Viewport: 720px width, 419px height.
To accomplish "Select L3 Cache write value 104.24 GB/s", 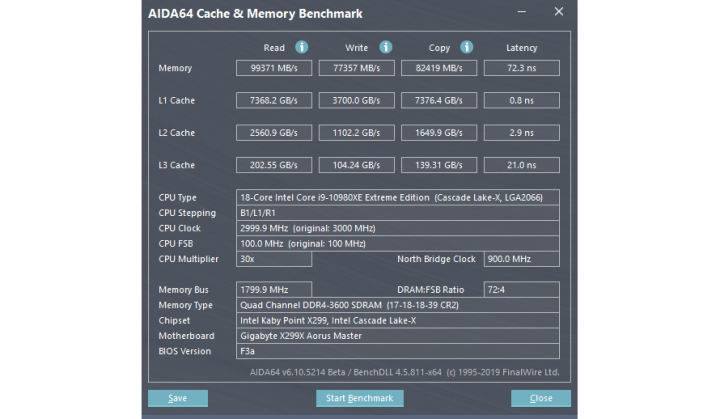I will click(x=356, y=165).
